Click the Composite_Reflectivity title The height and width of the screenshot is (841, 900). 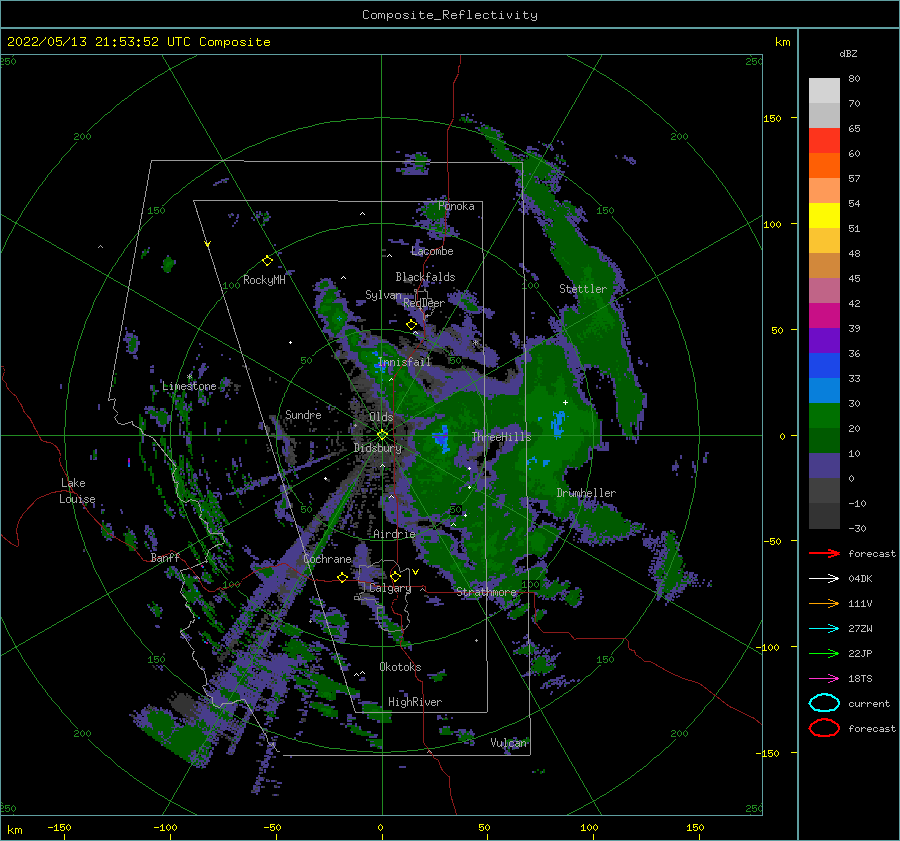click(450, 15)
